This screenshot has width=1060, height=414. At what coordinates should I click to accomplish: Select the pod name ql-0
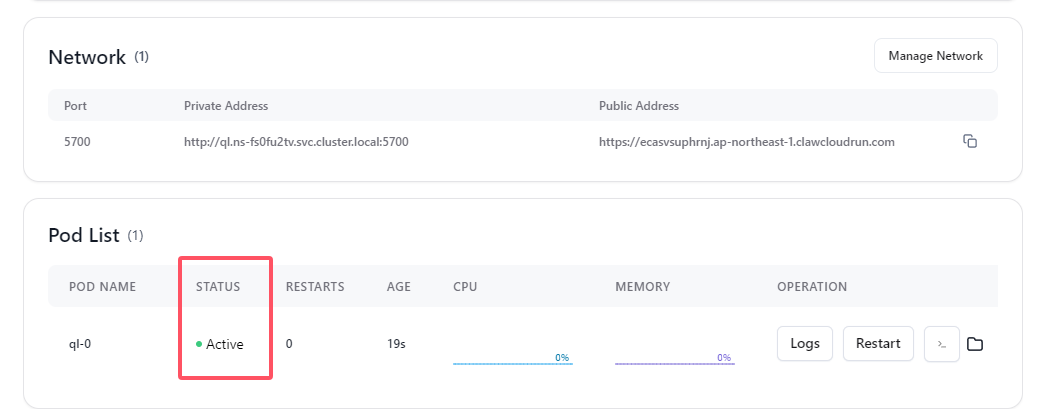click(80, 344)
